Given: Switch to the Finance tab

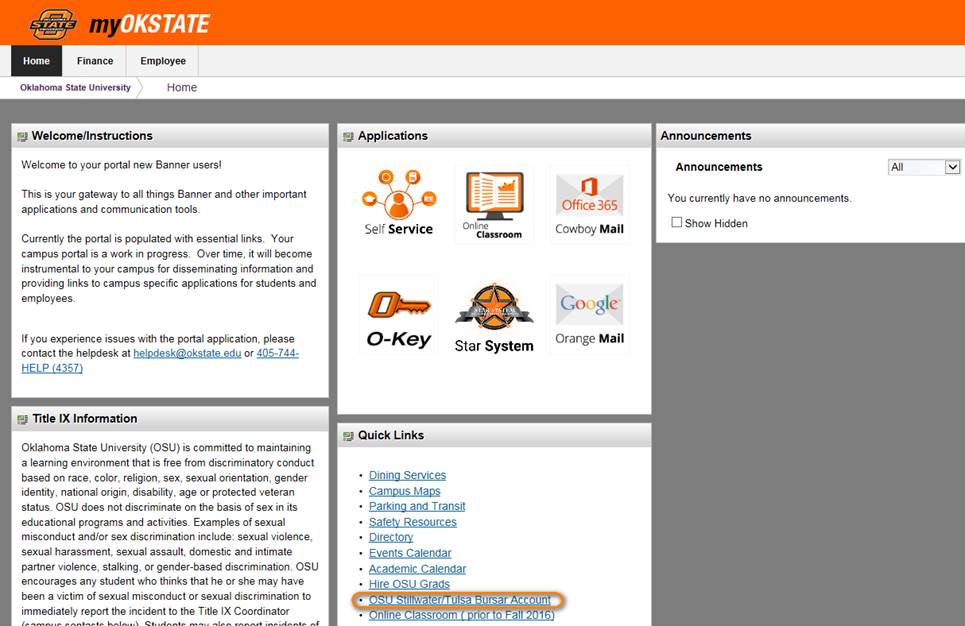Looking at the screenshot, I should point(94,60).
